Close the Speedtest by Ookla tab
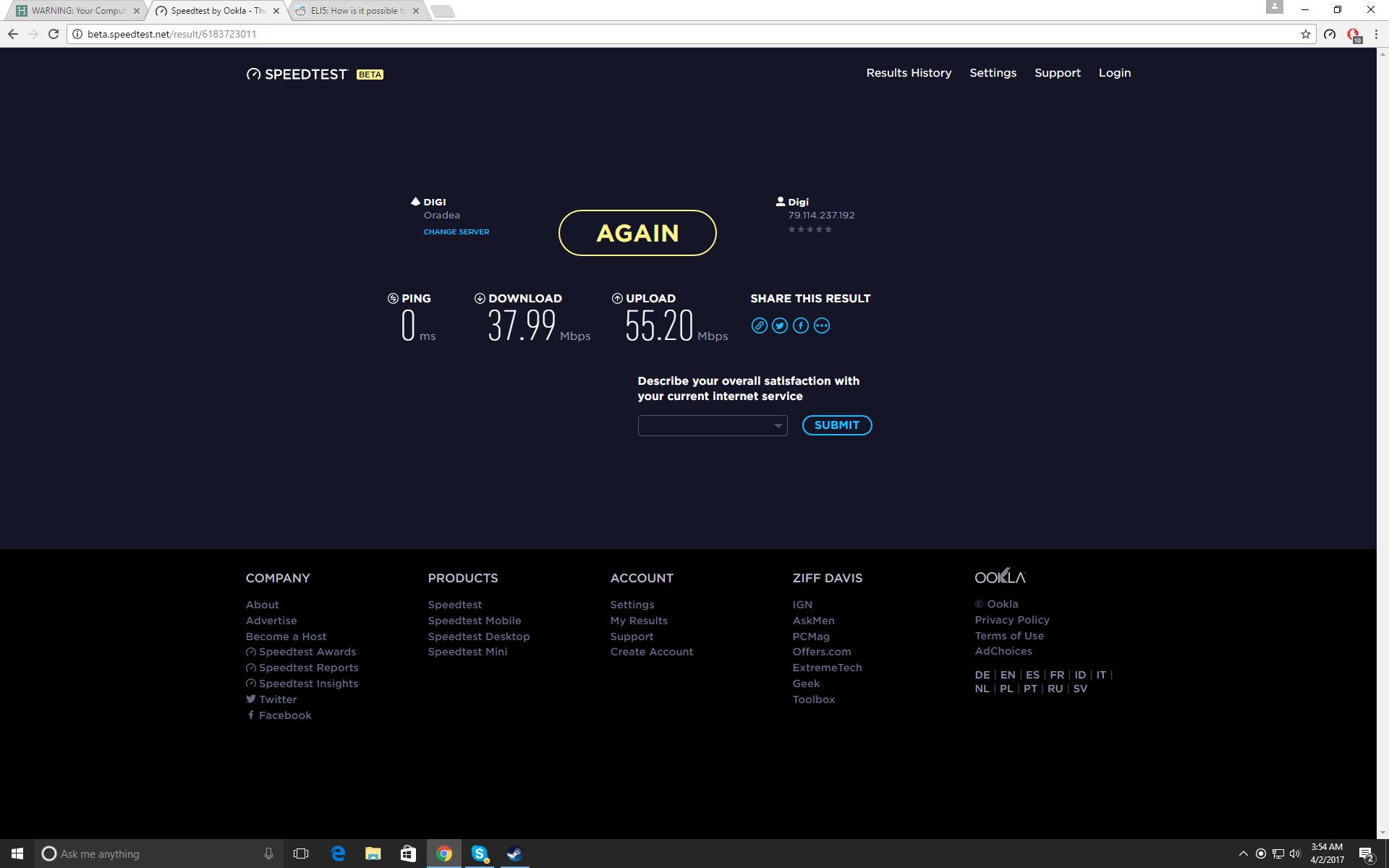The height and width of the screenshot is (868, 1389). pyautogui.click(x=276, y=11)
